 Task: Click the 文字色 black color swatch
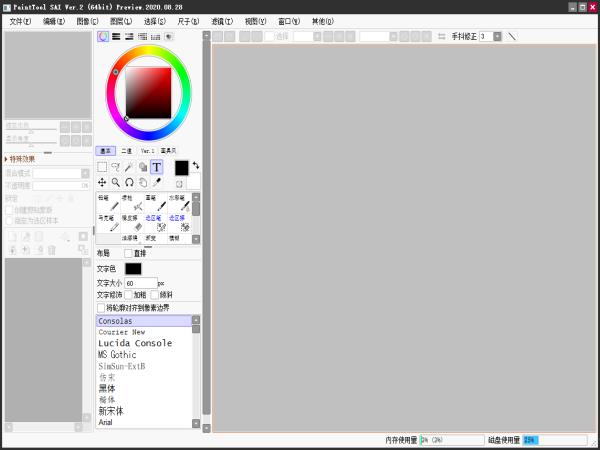(x=133, y=269)
